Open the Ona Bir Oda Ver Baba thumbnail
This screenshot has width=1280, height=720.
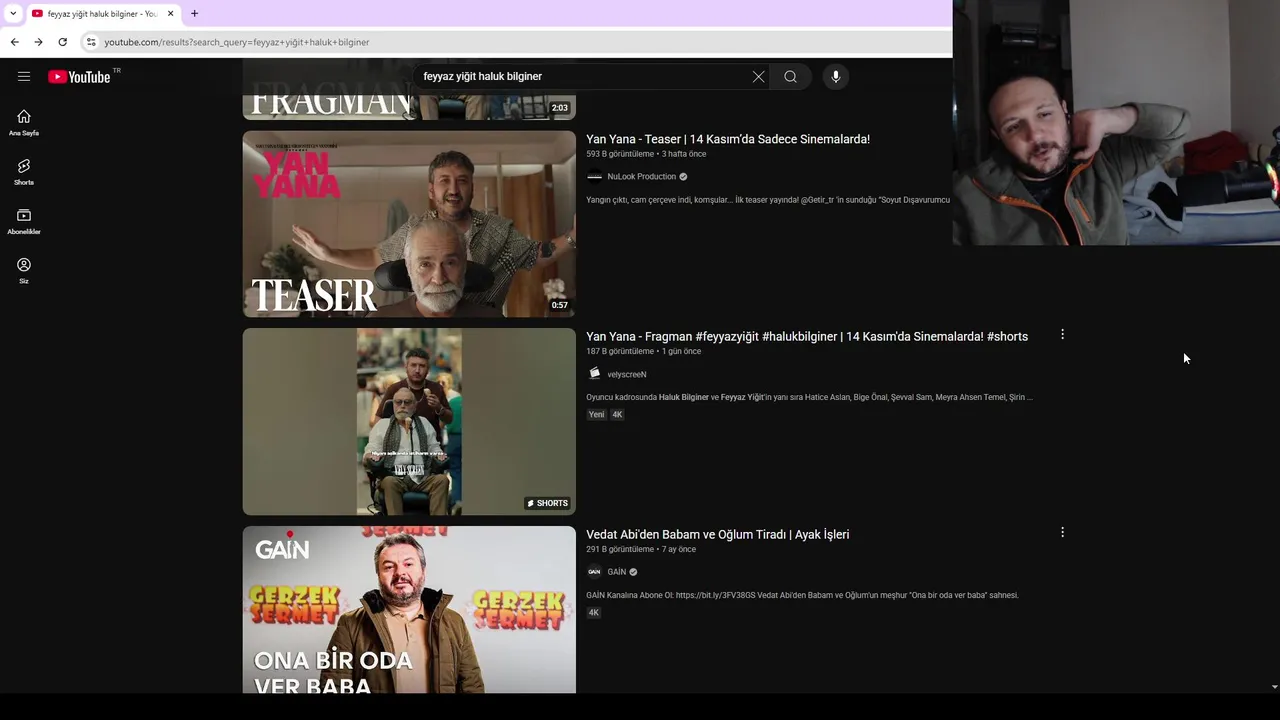click(x=409, y=609)
